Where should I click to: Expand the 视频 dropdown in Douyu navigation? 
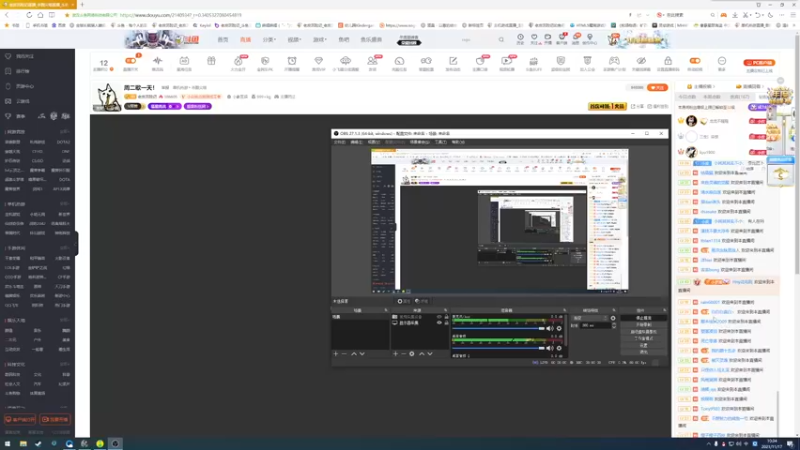click(x=294, y=39)
